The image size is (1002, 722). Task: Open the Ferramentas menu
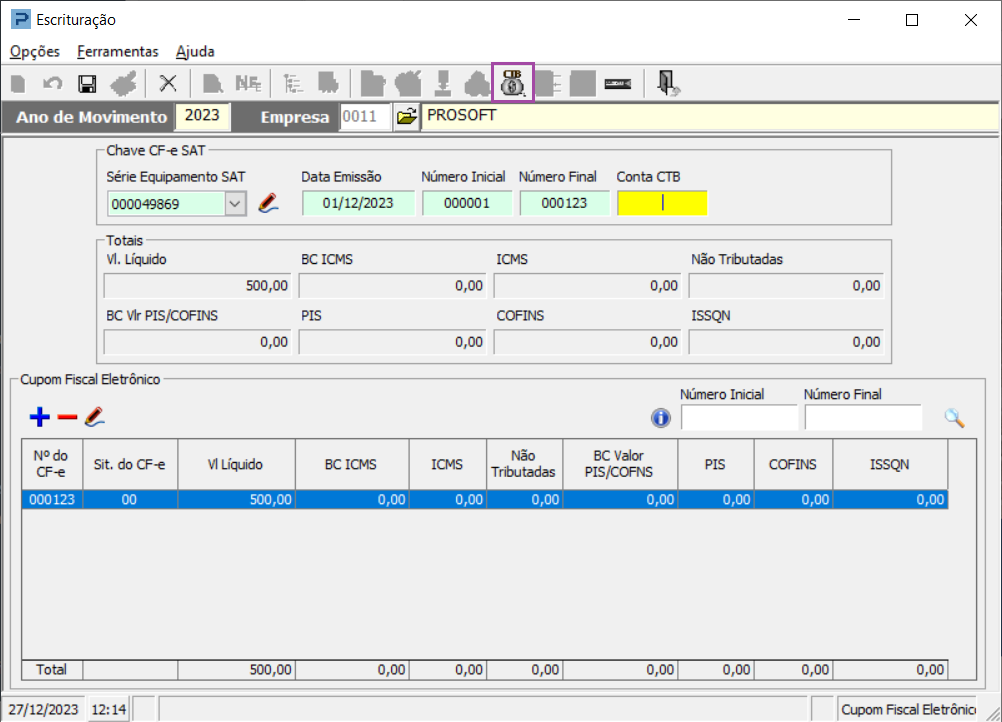(x=118, y=52)
